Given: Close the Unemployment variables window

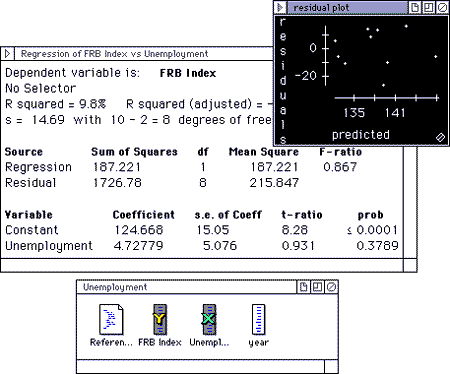Looking at the screenshot, I should click(x=331, y=287).
